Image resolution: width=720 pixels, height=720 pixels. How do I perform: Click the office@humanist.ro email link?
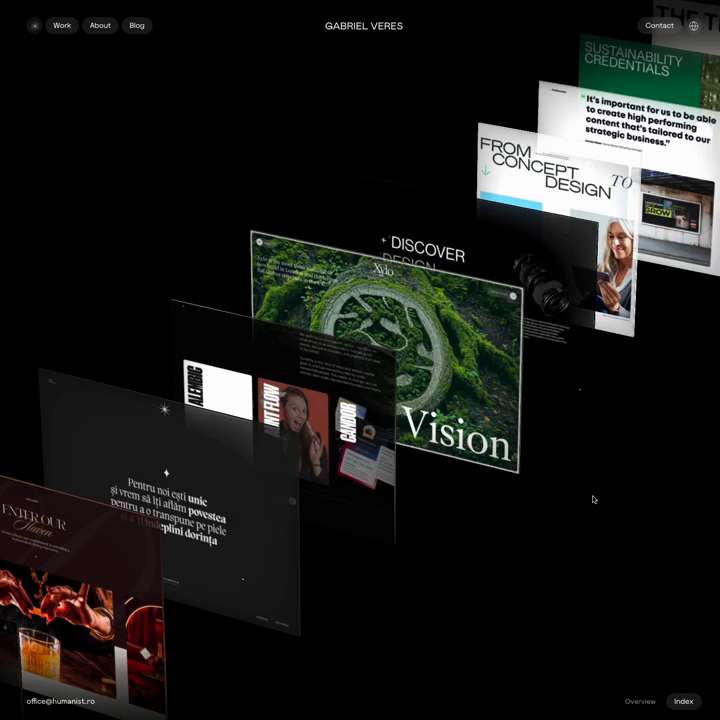(x=60, y=701)
